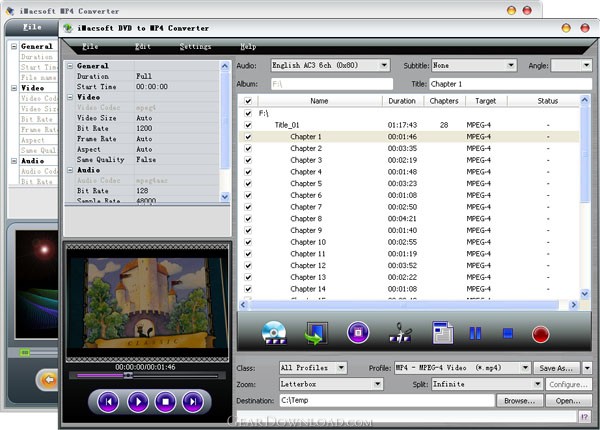Select the Chapter 7 row
Viewport: 600px width, 430px height.
[409, 207]
